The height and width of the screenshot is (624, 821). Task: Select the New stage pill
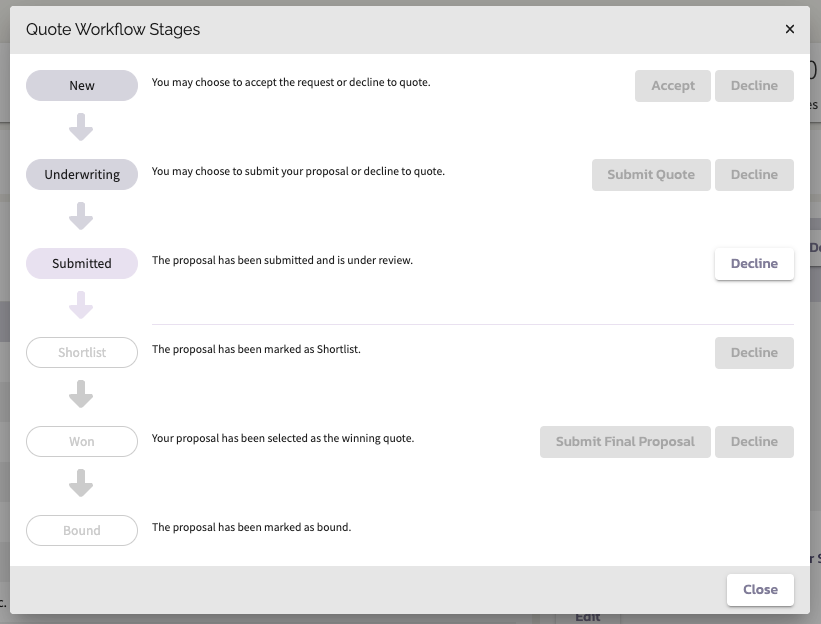pyautogui.click(x=81, y=85)
